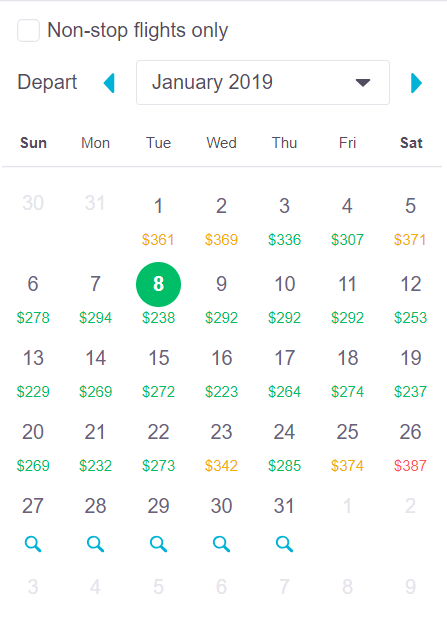Enable the Non-stop flights only checkbox
447x629 pixels.
tap(28, 30)
